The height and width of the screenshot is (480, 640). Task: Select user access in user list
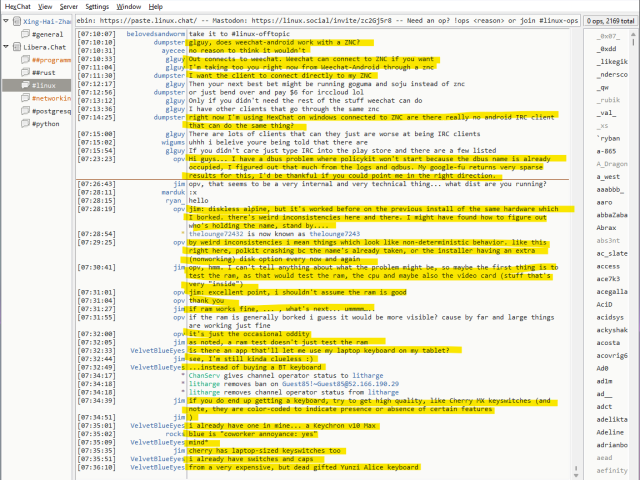point(608,266)
